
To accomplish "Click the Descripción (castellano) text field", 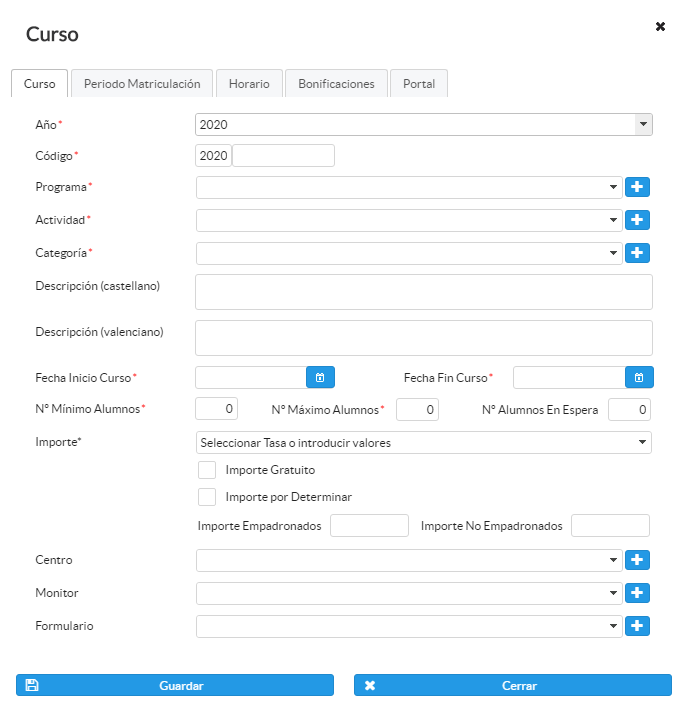I will coord(424,292).
